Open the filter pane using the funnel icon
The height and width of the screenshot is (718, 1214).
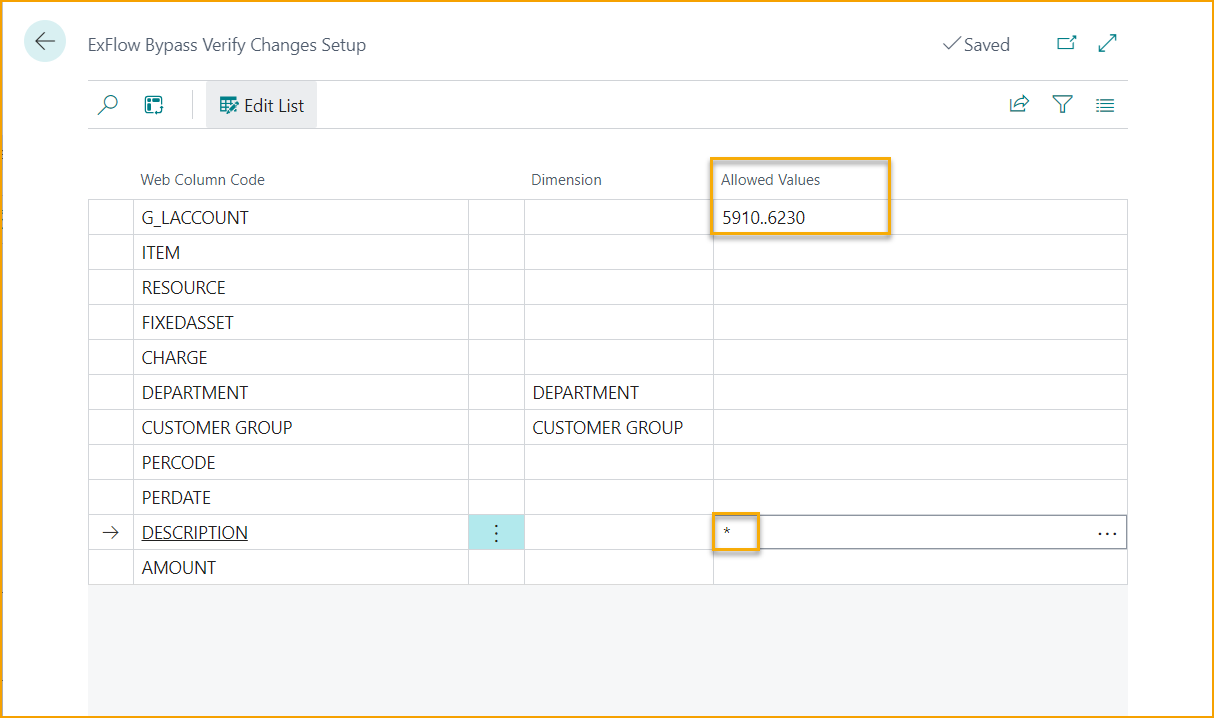1062,104
